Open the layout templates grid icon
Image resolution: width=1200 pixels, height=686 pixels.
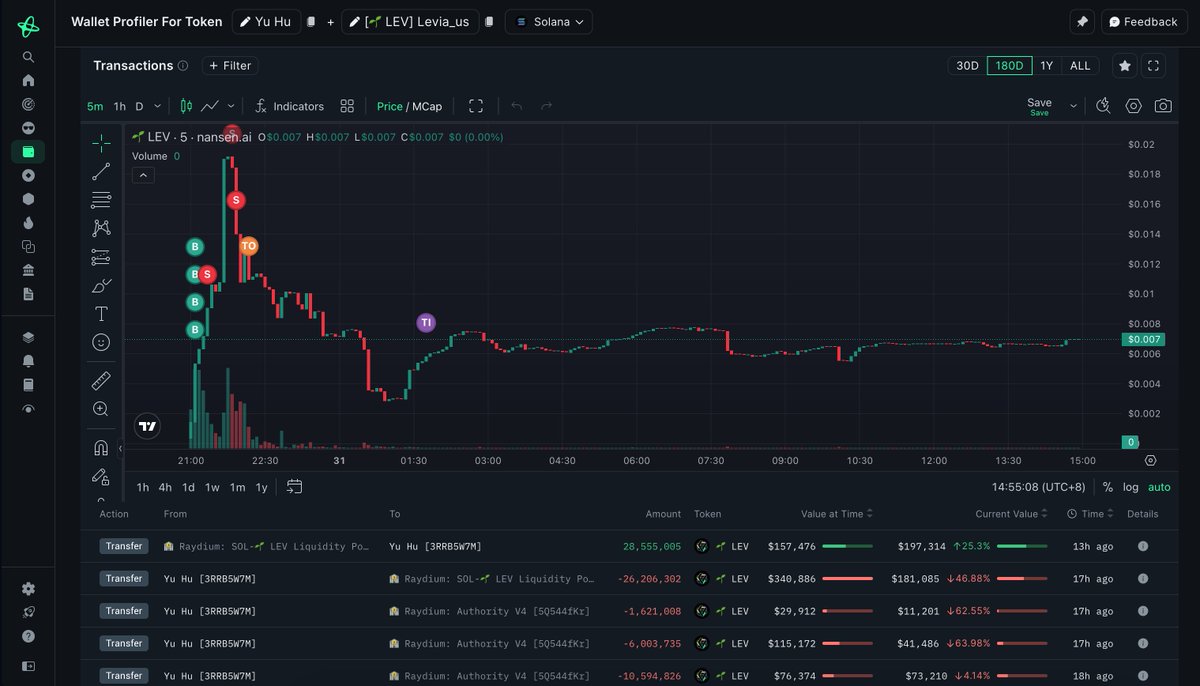click(x=347, y=106)
